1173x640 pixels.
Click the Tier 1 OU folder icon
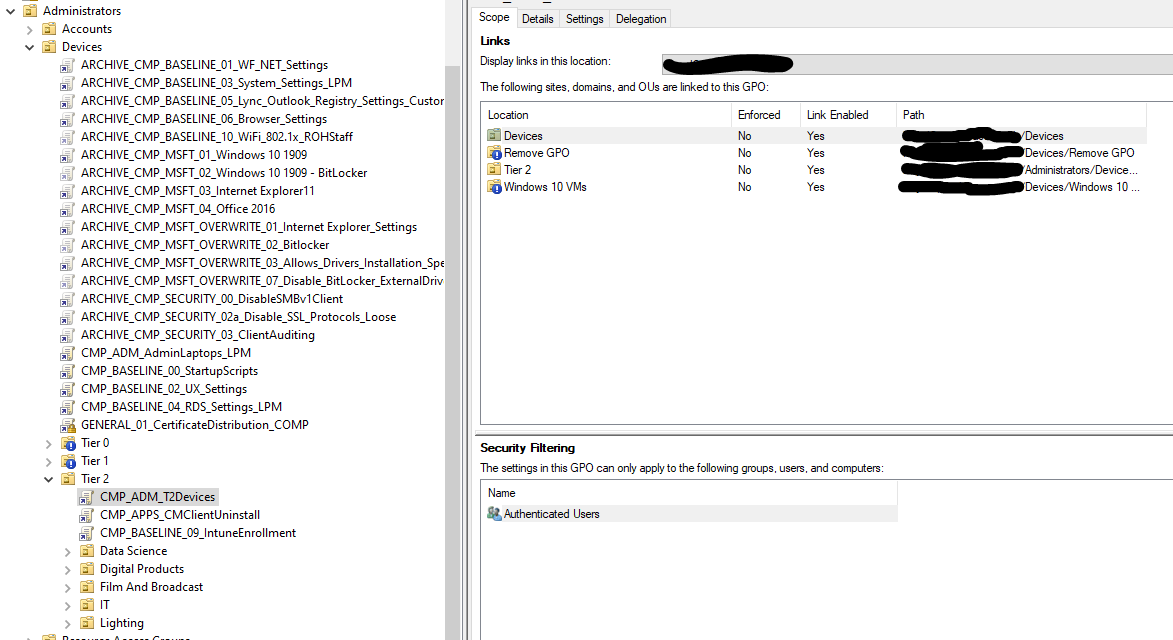pos(68,461)
